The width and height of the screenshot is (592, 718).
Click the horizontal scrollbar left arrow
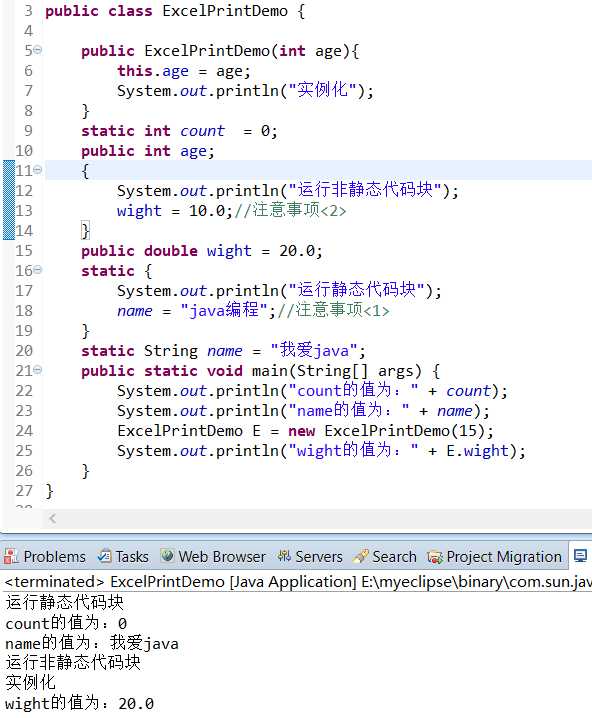tap(53, 518)
